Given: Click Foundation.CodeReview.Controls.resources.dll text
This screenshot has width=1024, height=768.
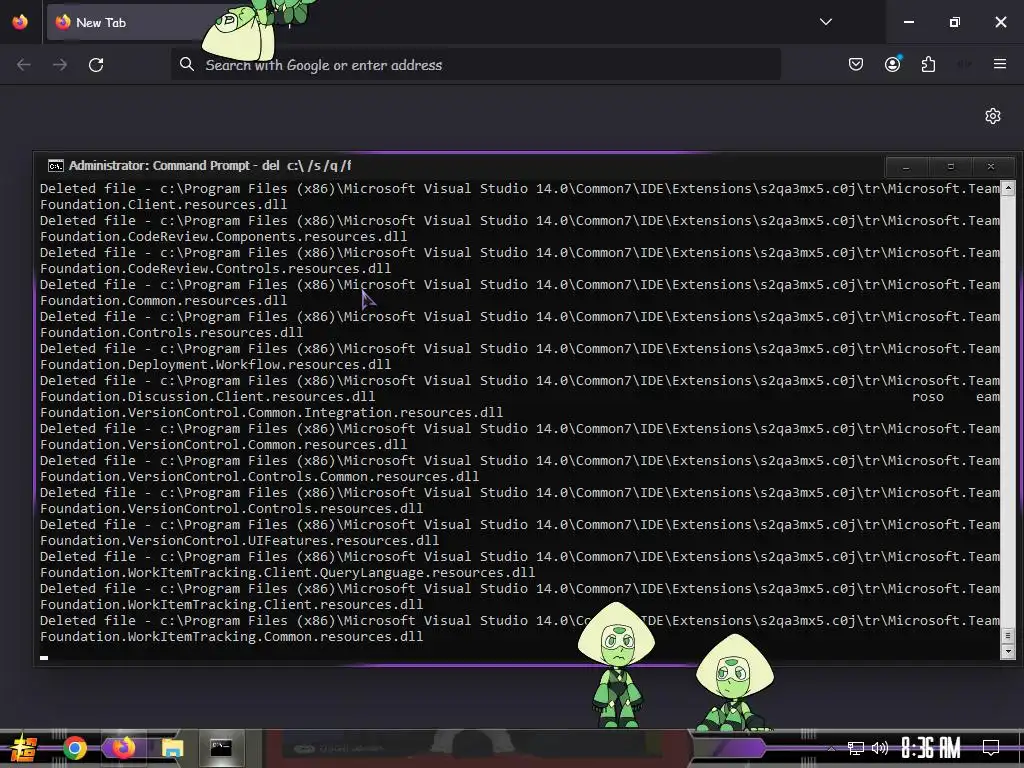Looking at the screenshot, I should click(216, 268).
